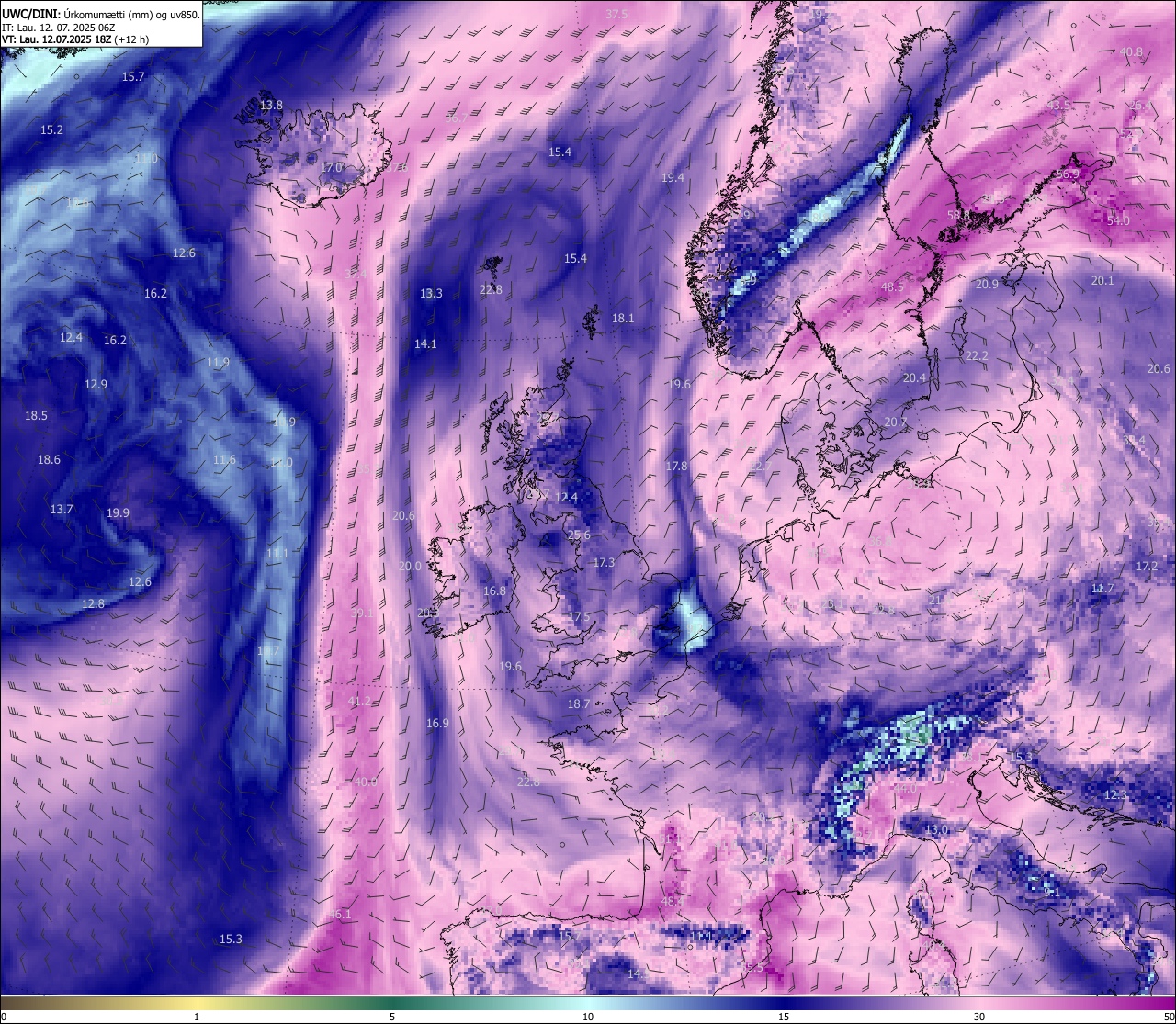Click the 19.4 value label
The height and width of the screenshot is (1024, 1176).
pos(673,177)
